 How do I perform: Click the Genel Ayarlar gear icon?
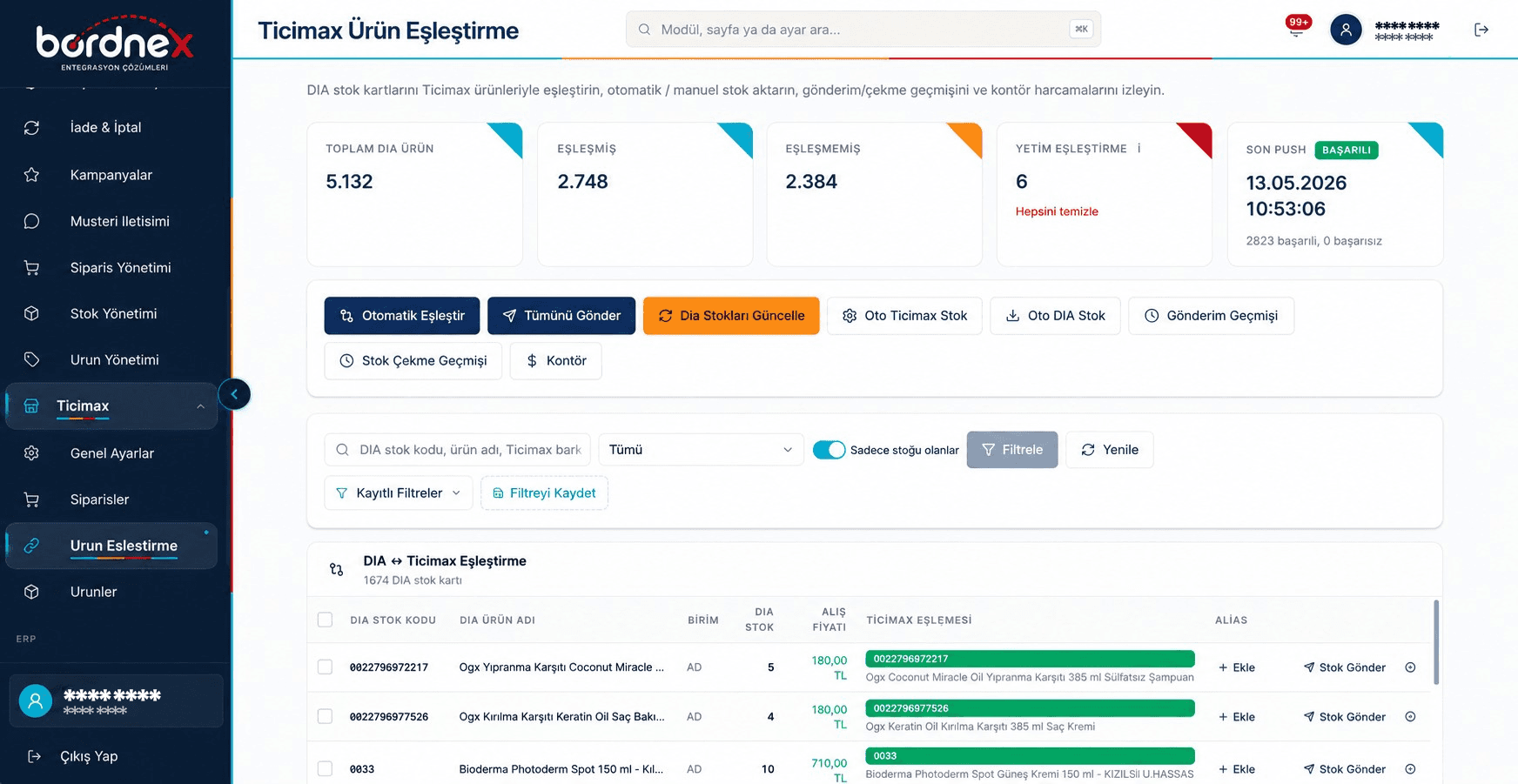pos(31,453)
